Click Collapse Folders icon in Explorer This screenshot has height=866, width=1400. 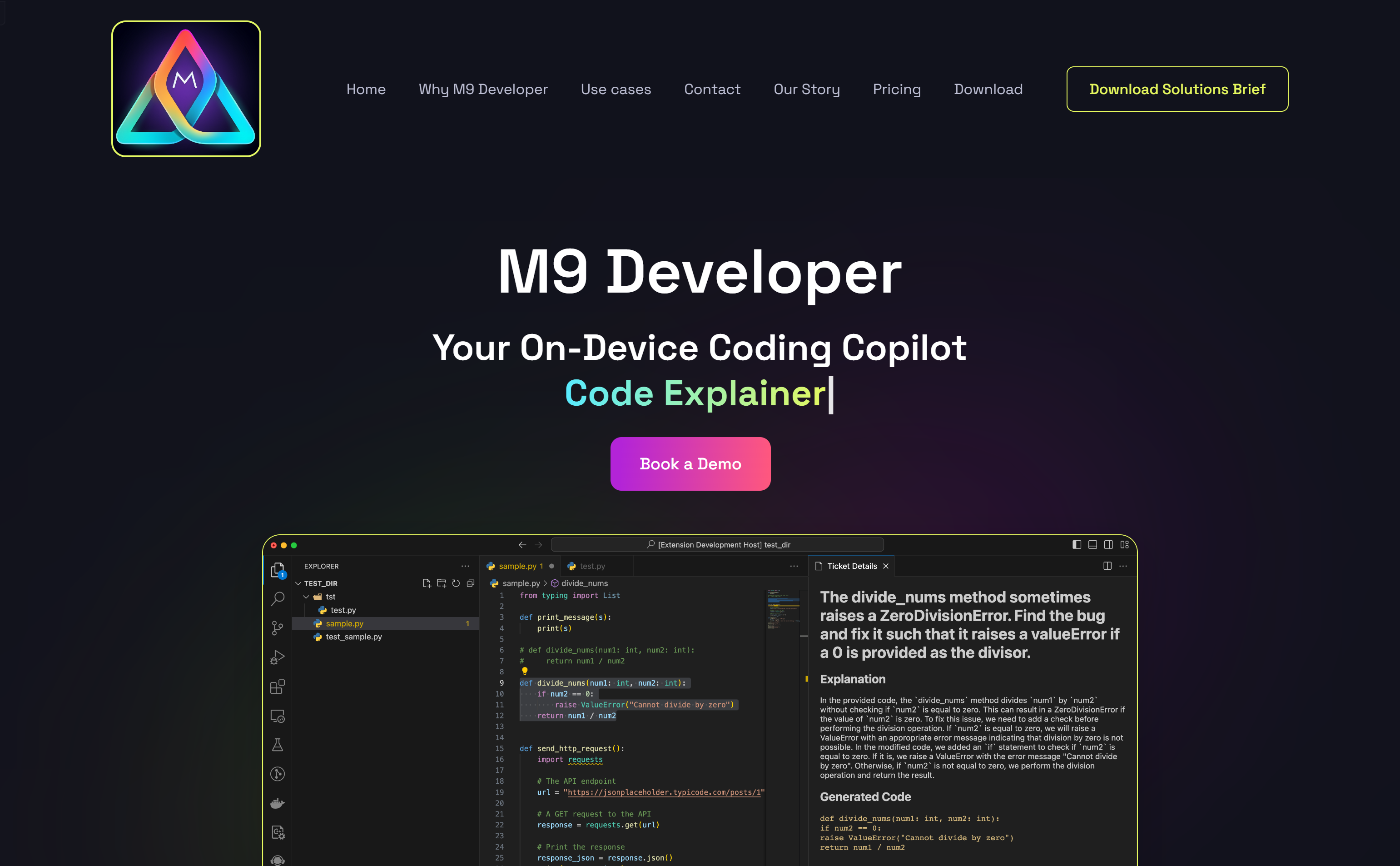[471, 583]
